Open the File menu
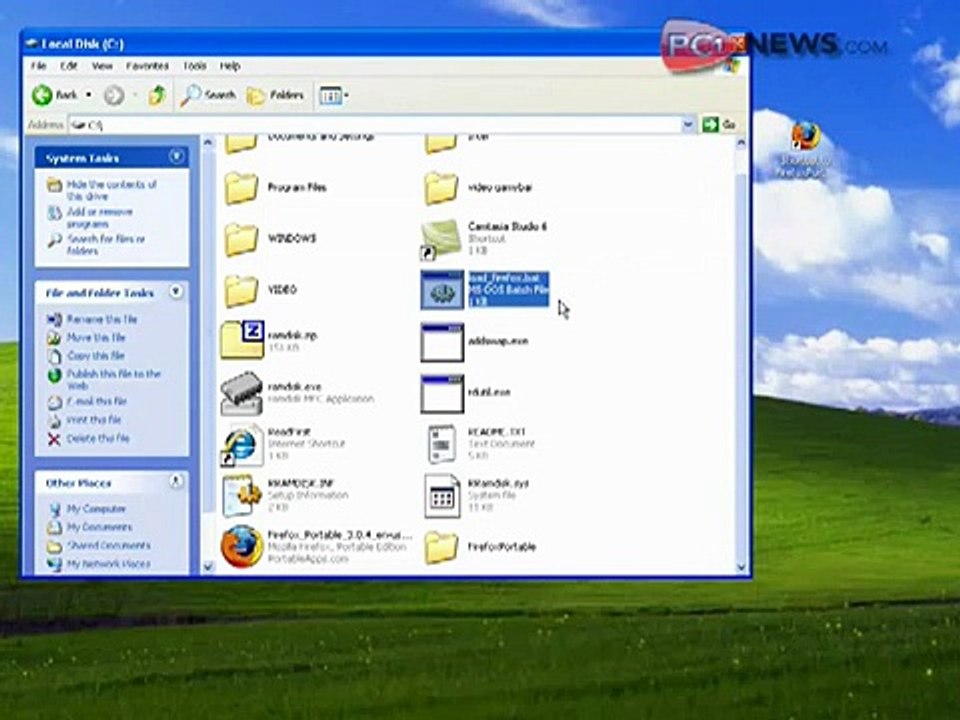The image size is (960, 720). pyautogui.click(x=39, y=66)
